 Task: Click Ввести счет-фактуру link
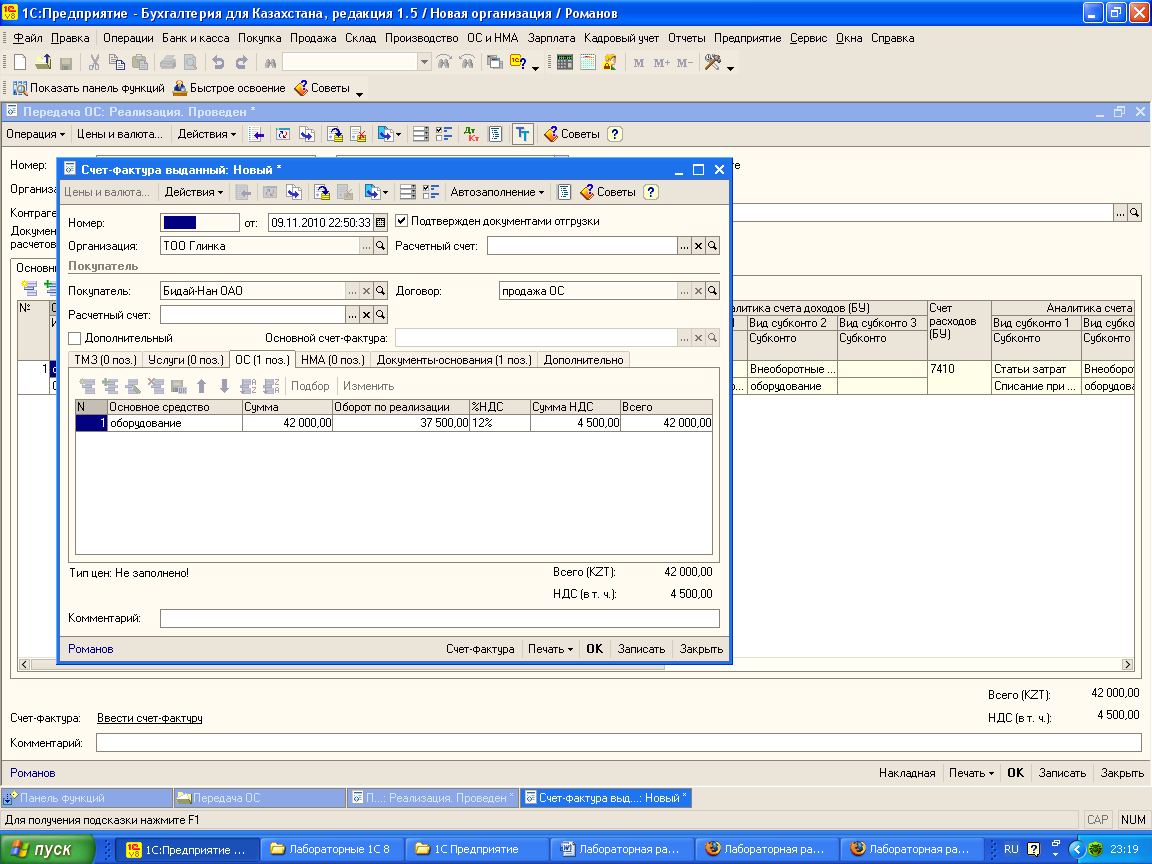150,718
